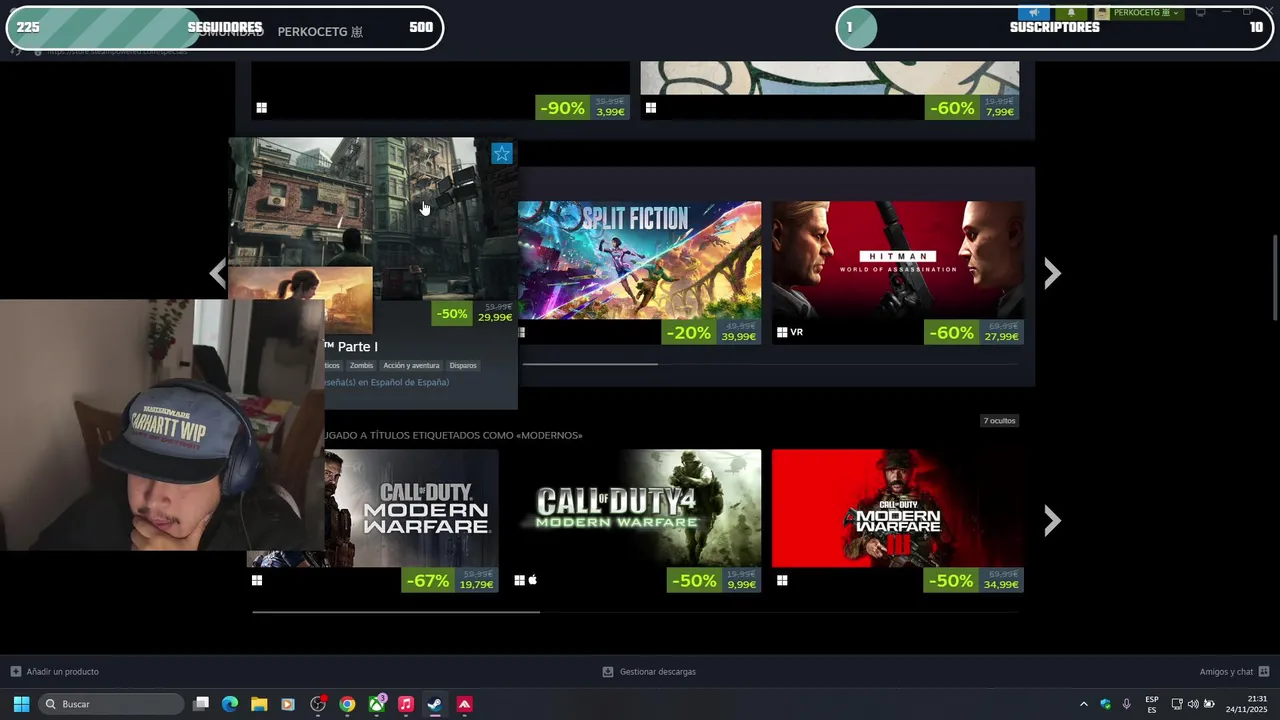Viewport: 1280px width, 720px height.
Task: Click the Steam page vertical scrollbar thumb
Action: click(1274, 278)
